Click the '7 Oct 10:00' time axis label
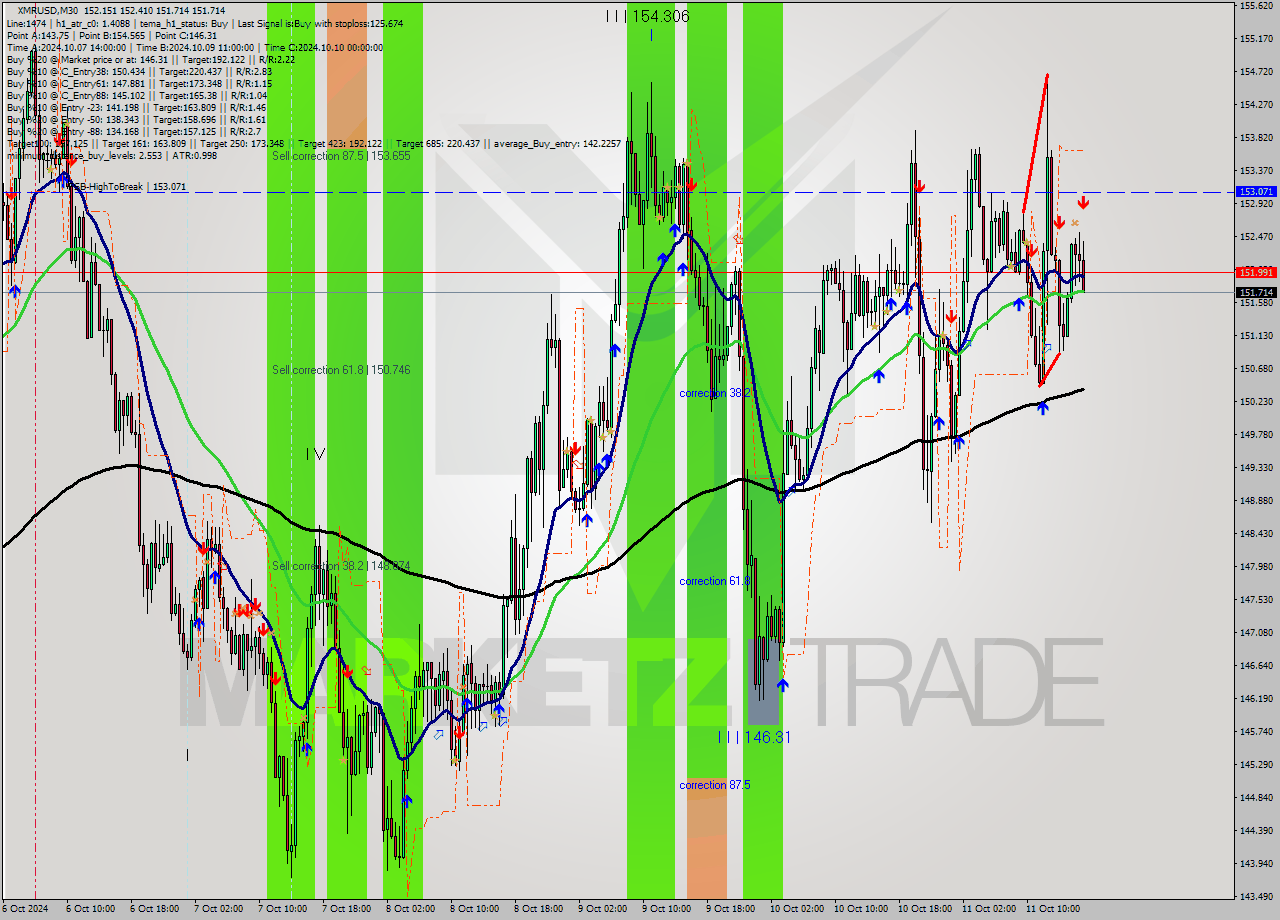1280x920 pixels. pyautogui.click(x=282, y=909)
